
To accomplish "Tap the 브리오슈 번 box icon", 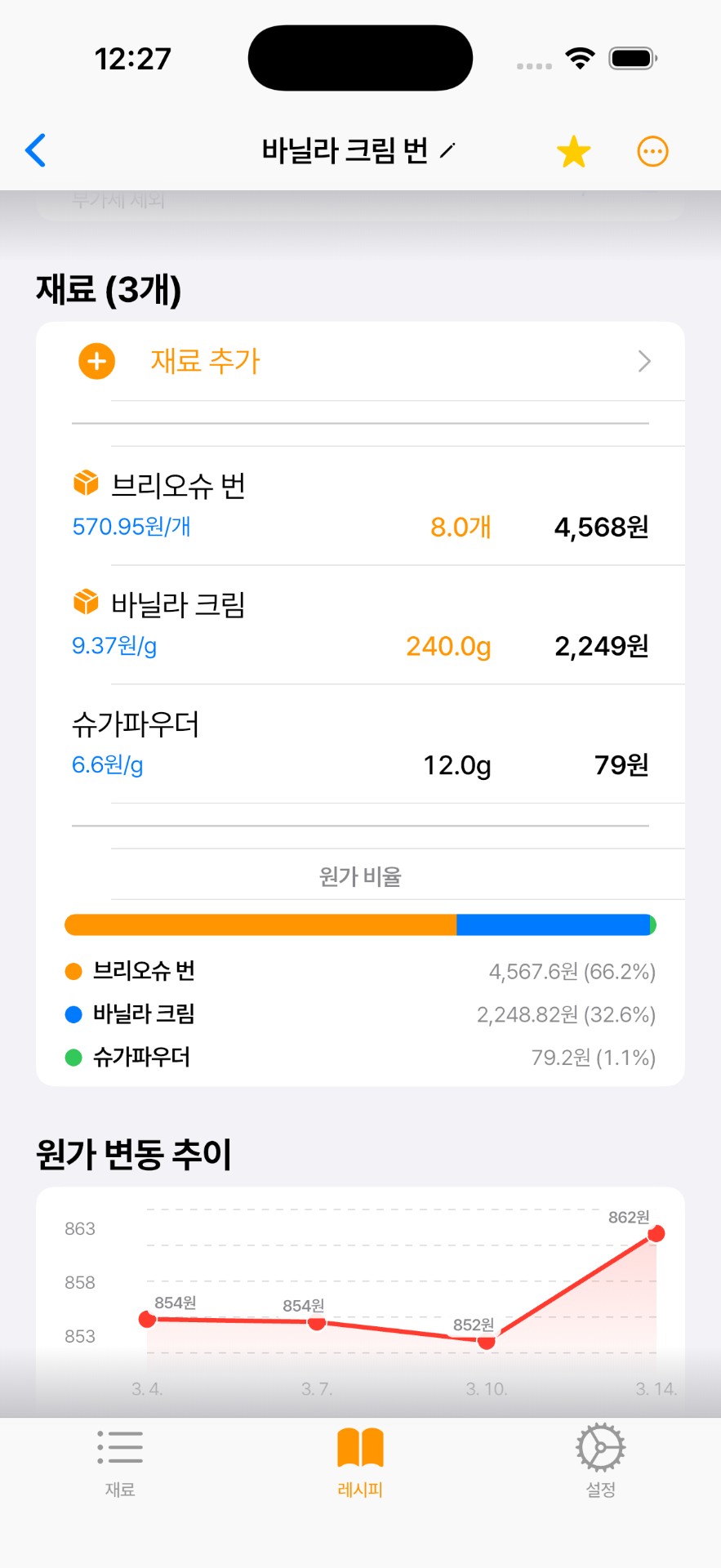I will click(x=86, y=483).
